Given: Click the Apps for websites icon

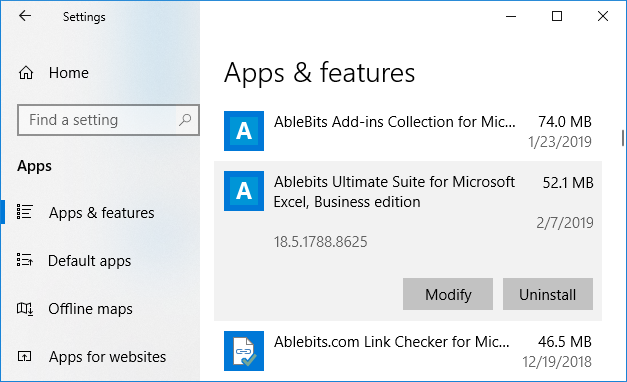Looking at the screenshot, I should click(24, 356).
